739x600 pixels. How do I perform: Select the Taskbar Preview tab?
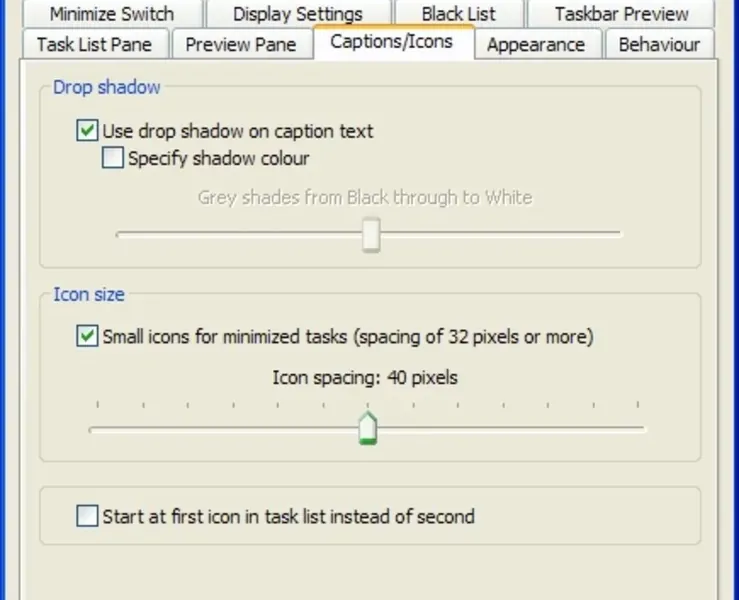pyautogui.click(x=621, y=14)
